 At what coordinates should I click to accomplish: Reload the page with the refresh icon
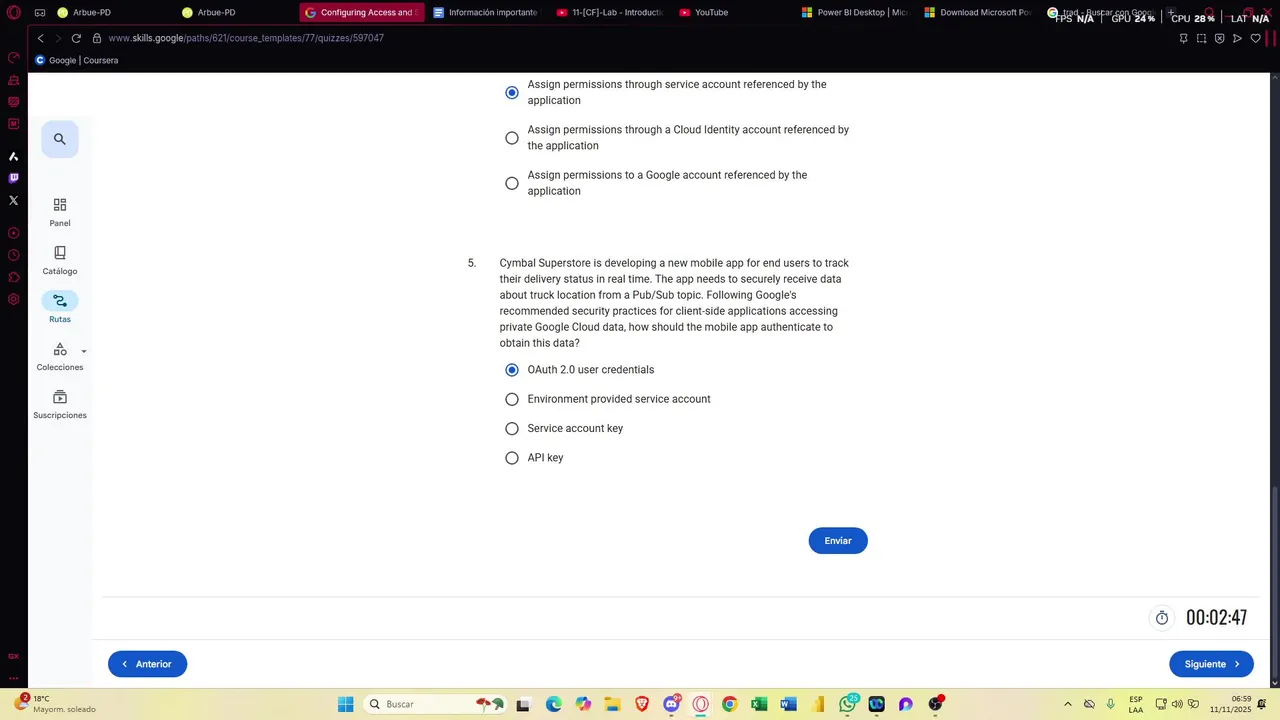(x=76, y=38)
